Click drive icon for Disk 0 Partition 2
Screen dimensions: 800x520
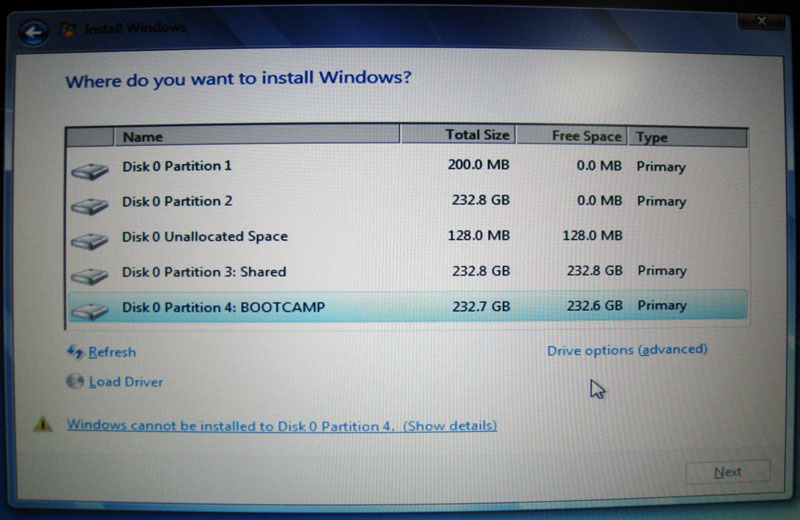point(90,206)
